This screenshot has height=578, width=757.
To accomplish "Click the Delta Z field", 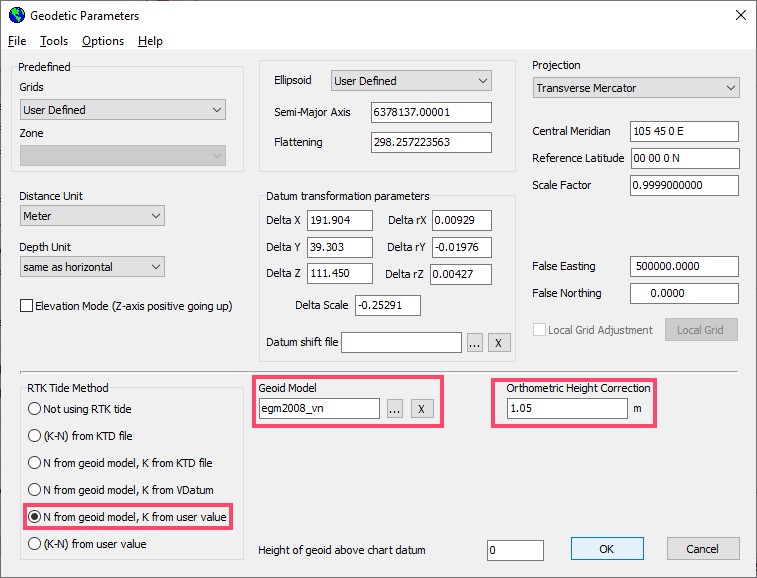I will click(340, 273).
